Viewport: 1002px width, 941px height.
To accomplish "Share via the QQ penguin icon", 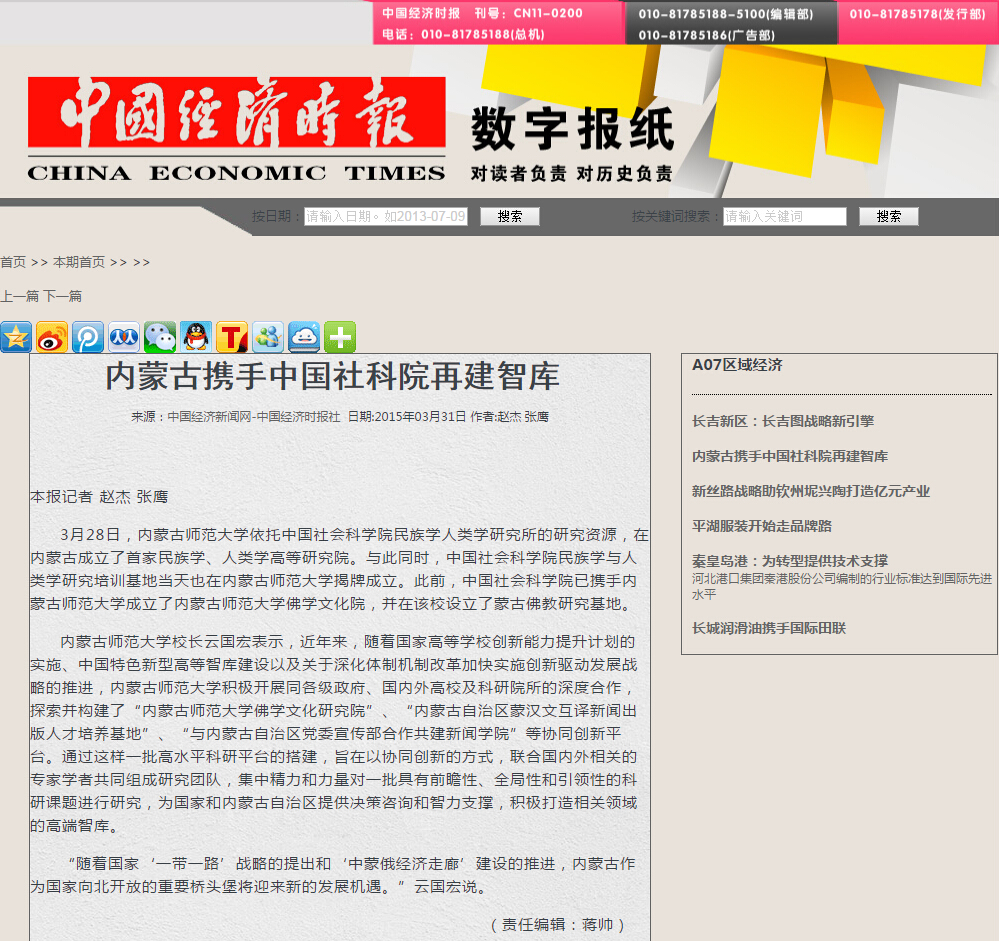I will coord(196,337).
